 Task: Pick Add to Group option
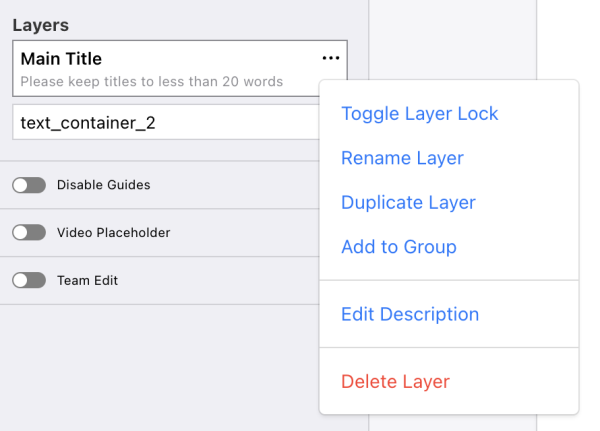tap(399, 246)
